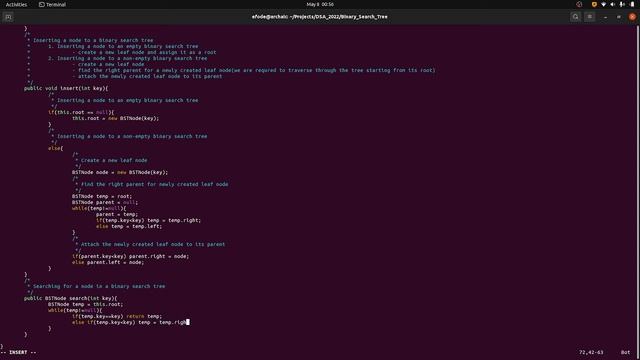The height and width of the screenshot is (360, 640).
Task: Open terminal search with magnifier icon
Action: coord(576,17)
